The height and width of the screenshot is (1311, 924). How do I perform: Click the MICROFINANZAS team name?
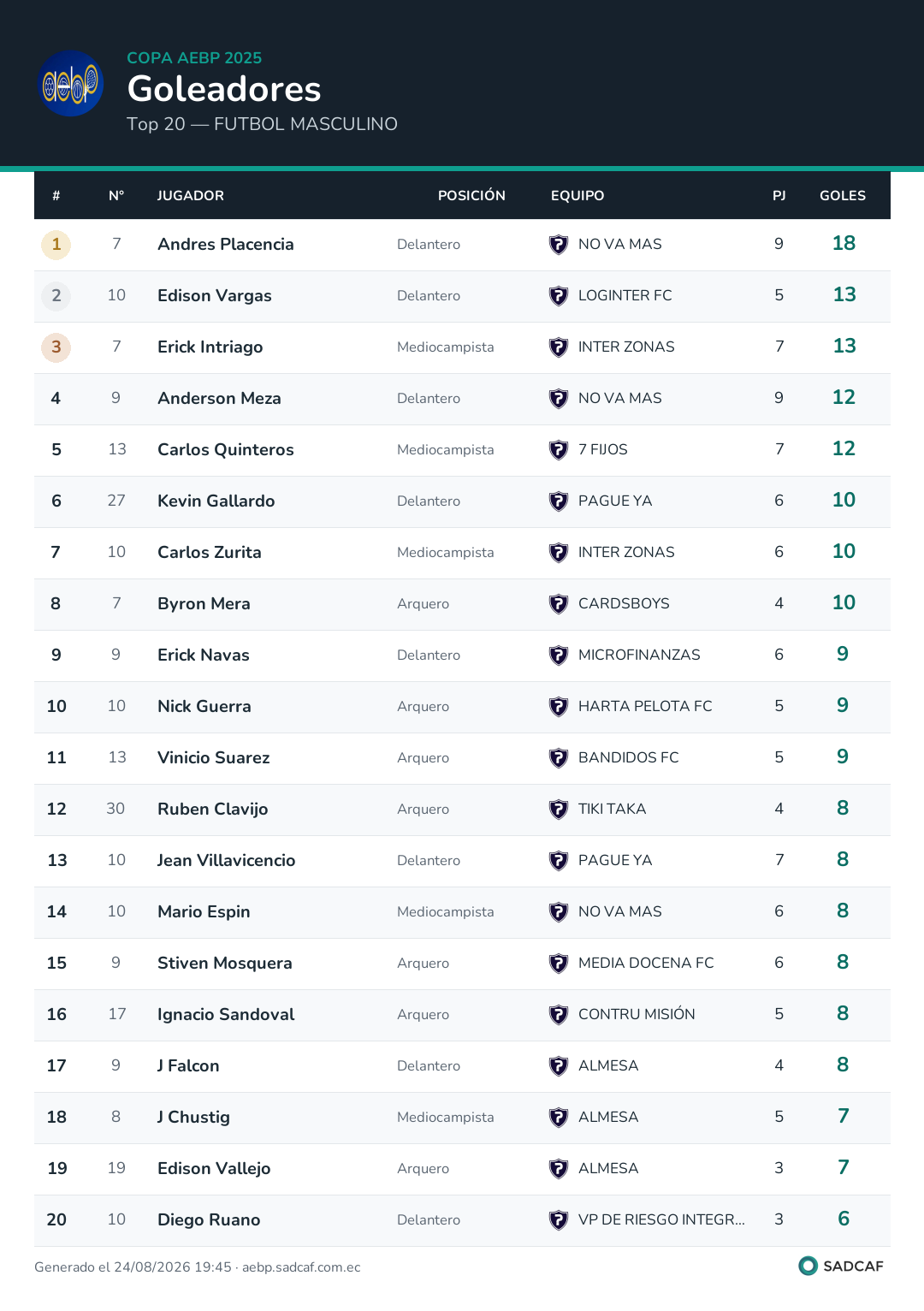point(639,655)
